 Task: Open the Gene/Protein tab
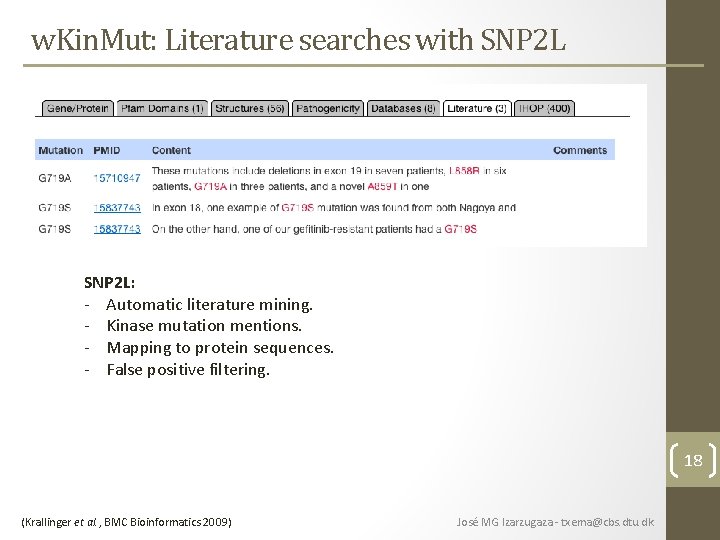tap(78, 108)
